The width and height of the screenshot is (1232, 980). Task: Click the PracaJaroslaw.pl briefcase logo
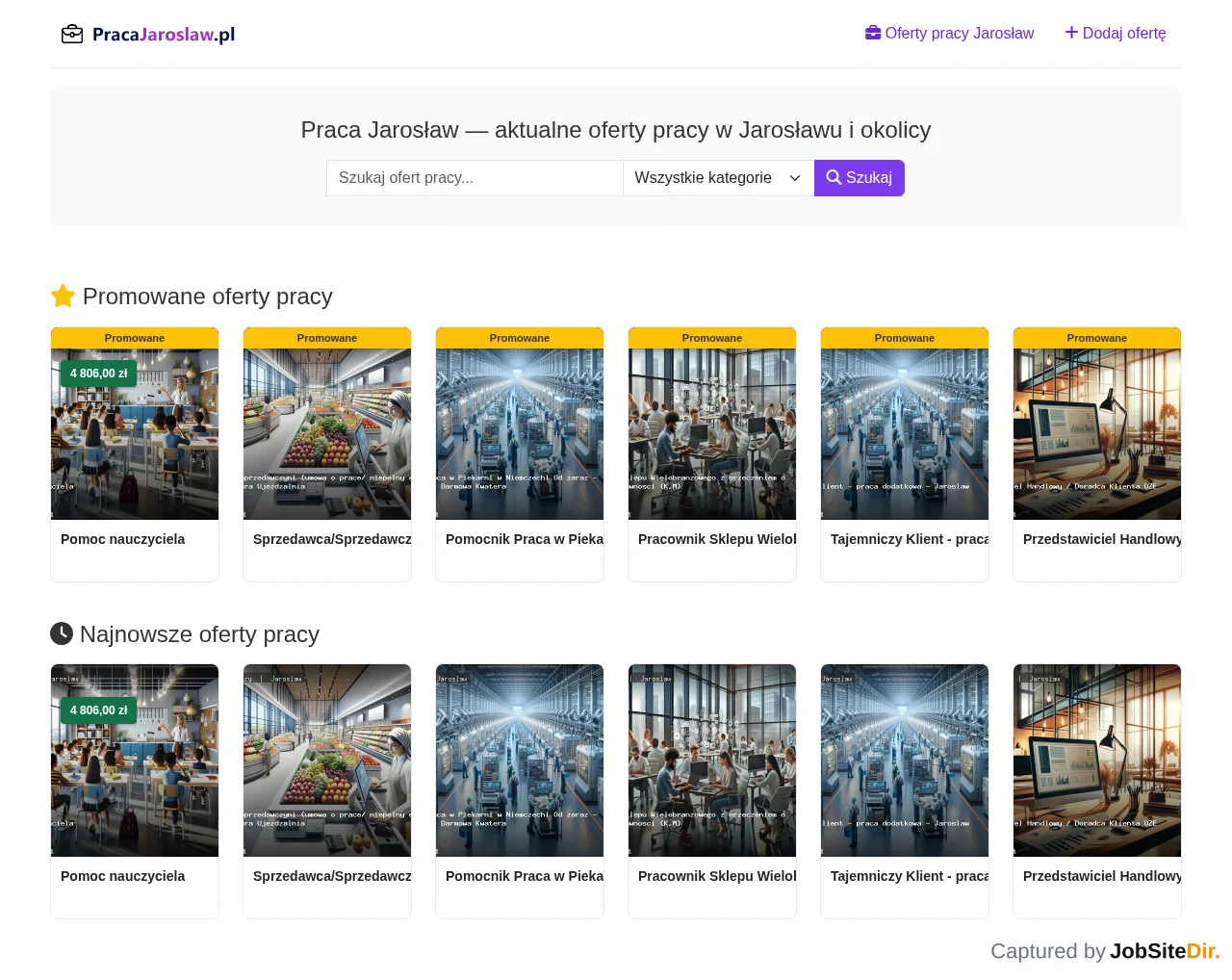tap(148, 35)
